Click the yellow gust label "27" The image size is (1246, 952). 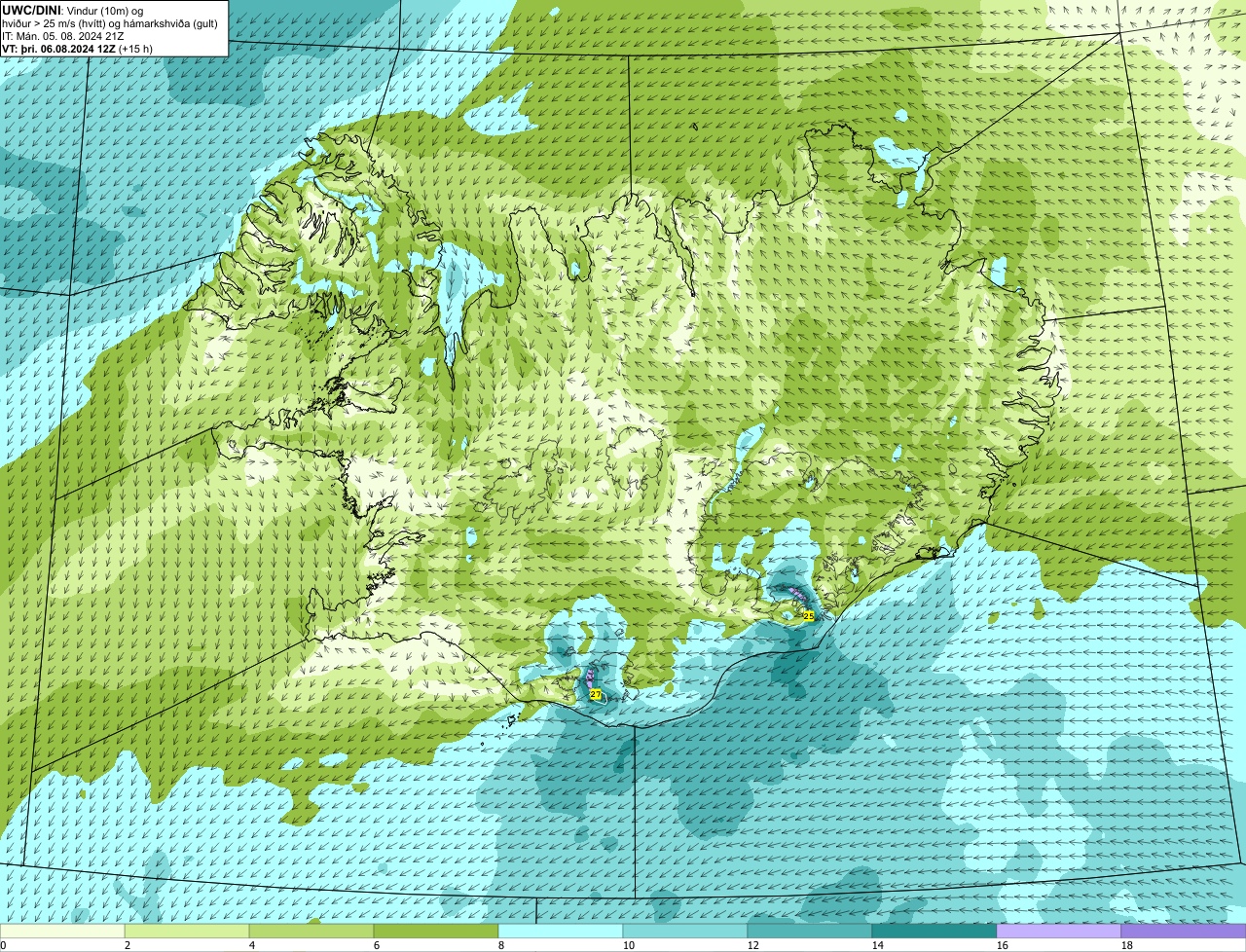595,694
